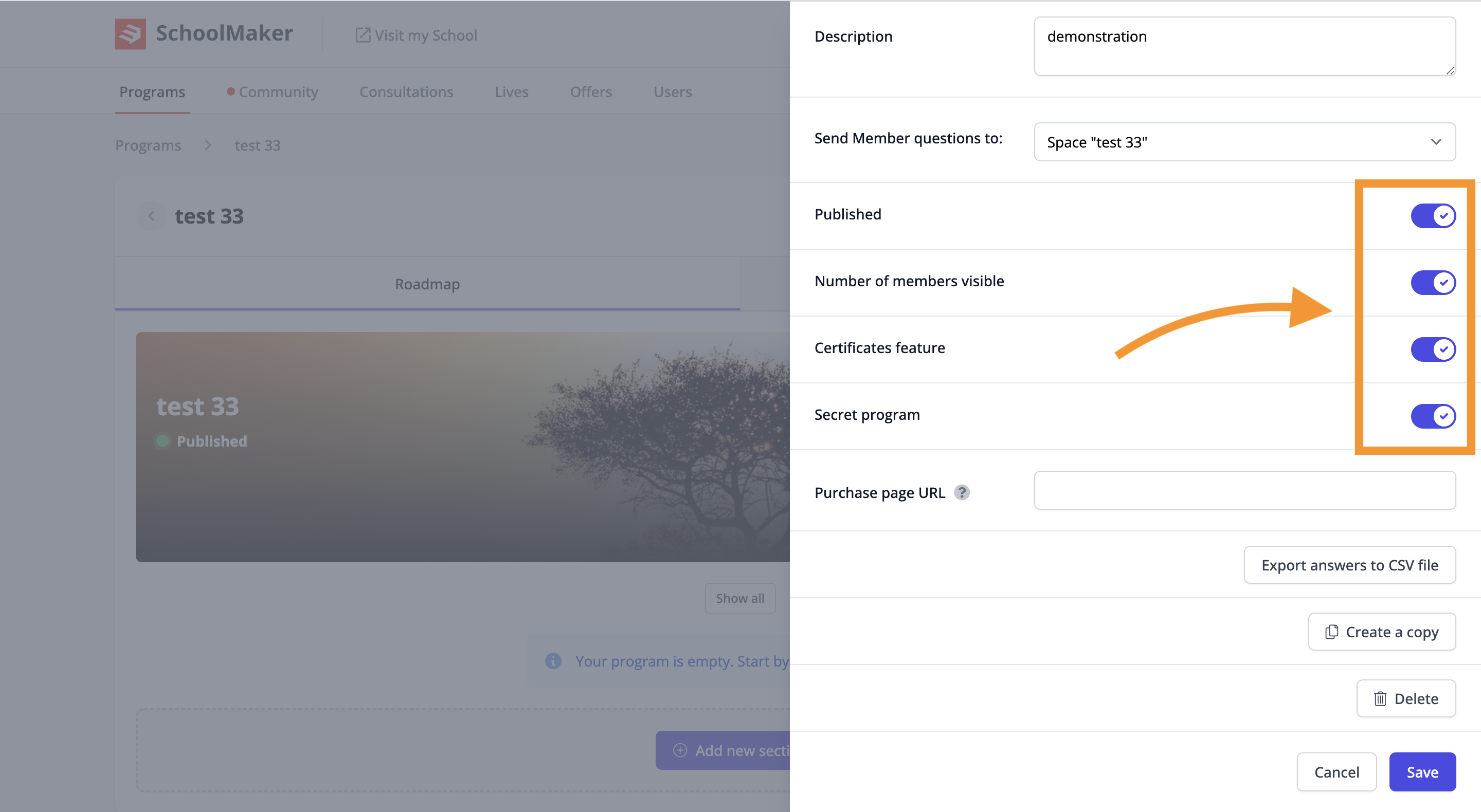Click the Add new section button
Image resolution: width=1481 pixels, height=812 pixels.
tap(723, 750)
